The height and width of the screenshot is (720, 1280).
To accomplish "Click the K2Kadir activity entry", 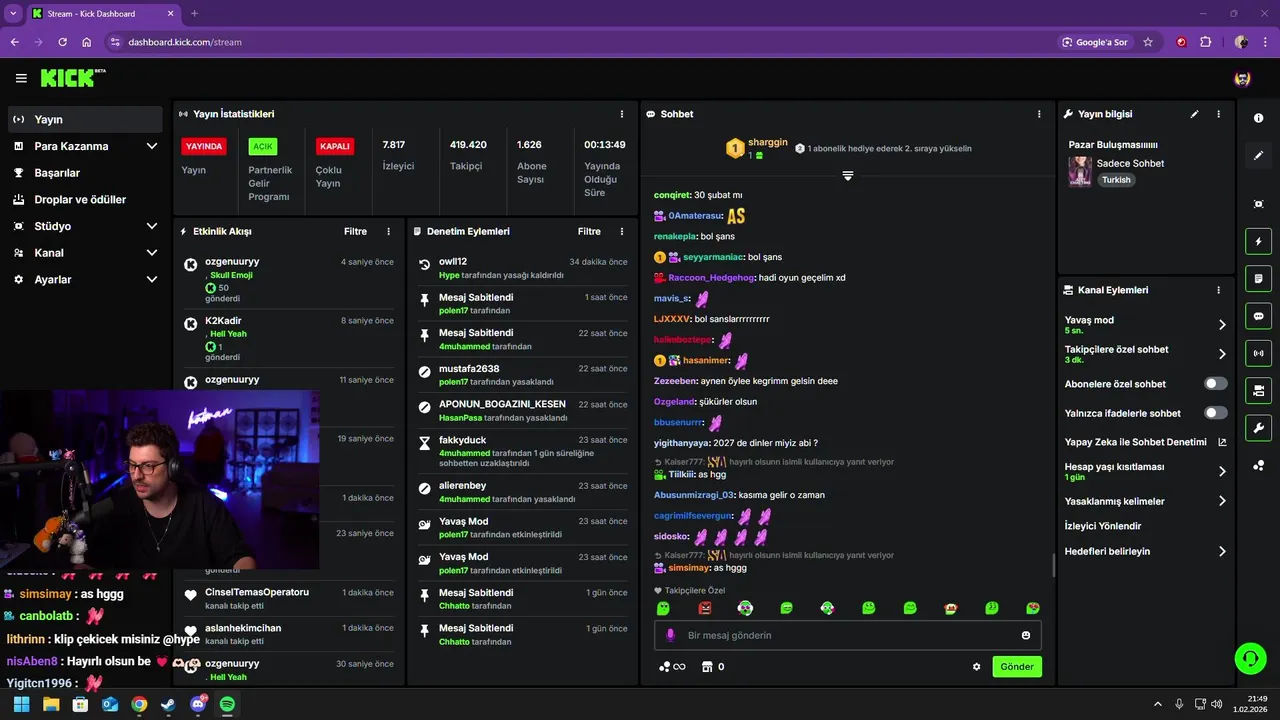I will (288, 337).
